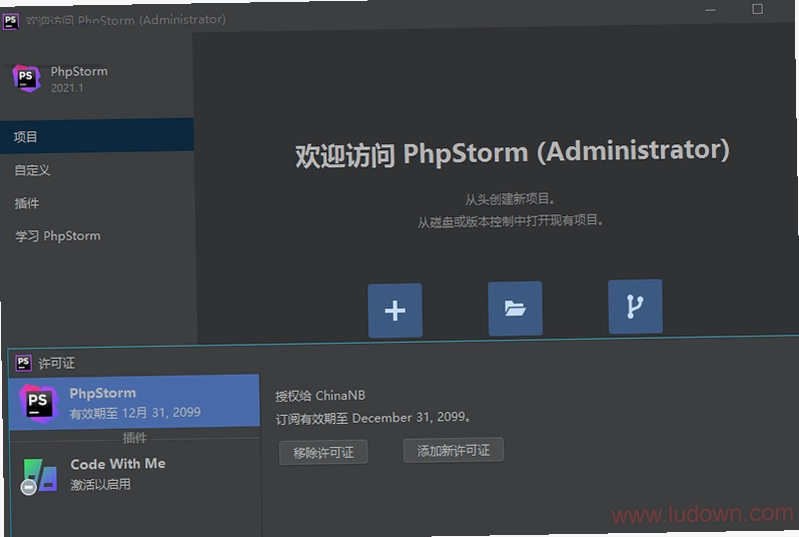Select the PhpStorm license item

[135, 402]
